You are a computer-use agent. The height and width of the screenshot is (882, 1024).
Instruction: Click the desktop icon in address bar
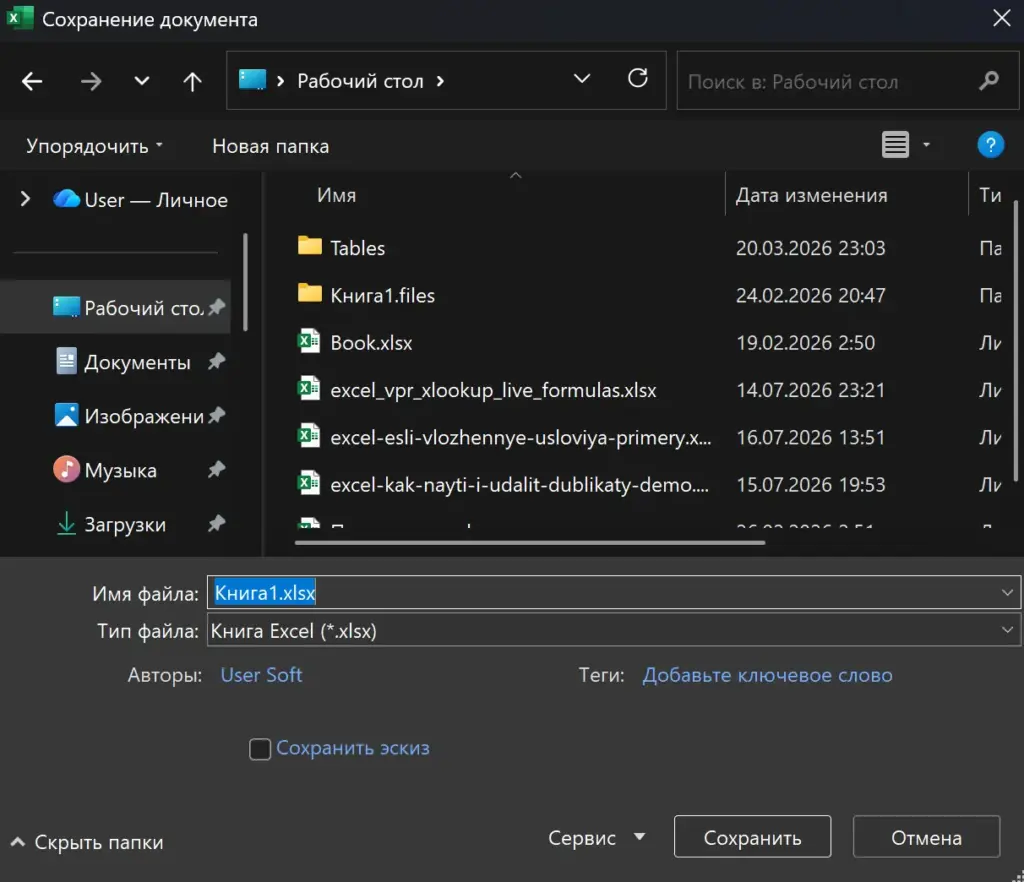(x=252, y=80)
